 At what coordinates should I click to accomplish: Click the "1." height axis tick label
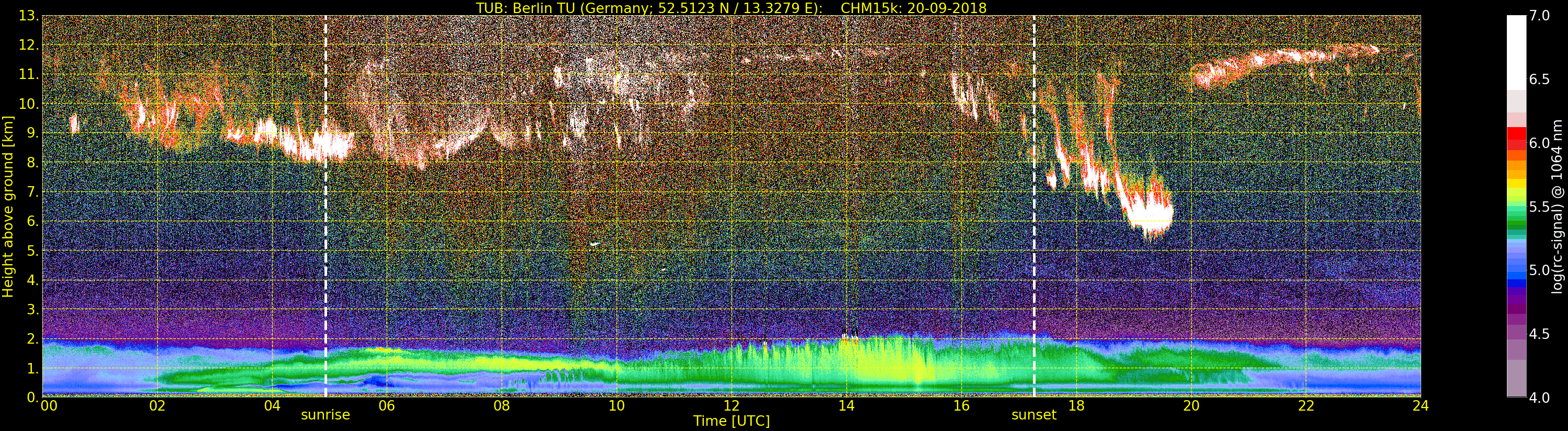click(32, 368)
